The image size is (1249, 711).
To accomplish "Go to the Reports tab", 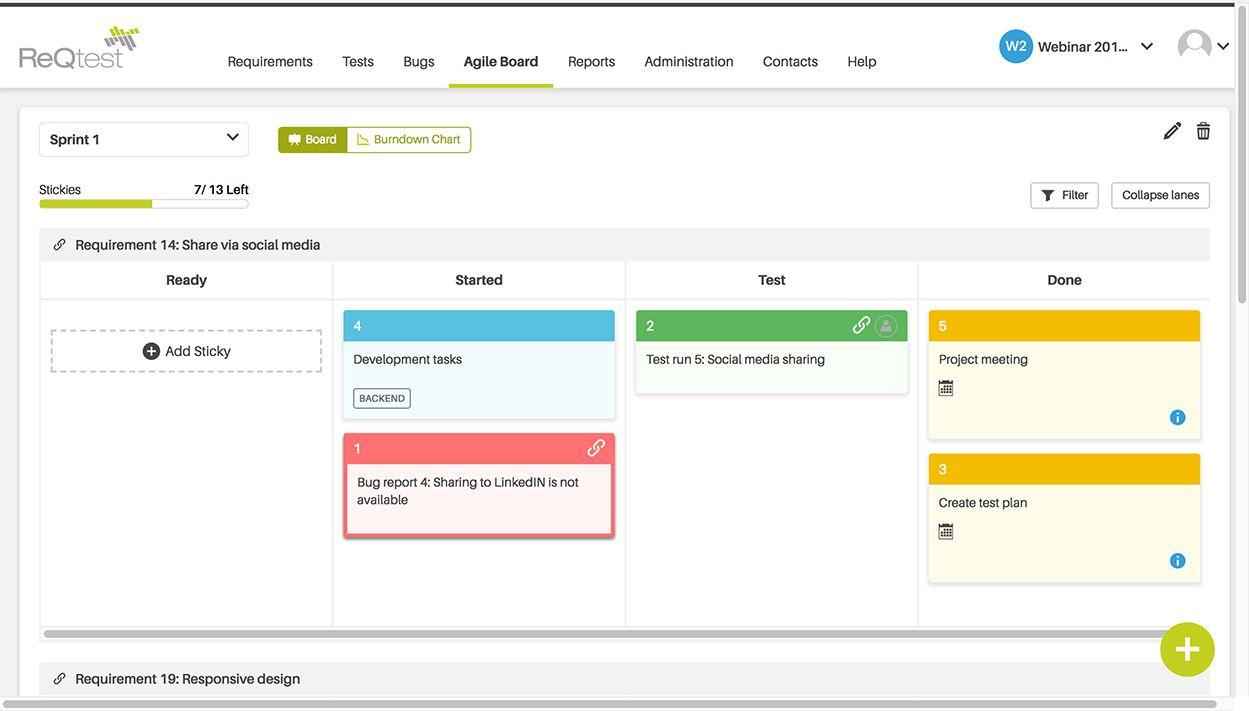I will [x=591, y=62].
